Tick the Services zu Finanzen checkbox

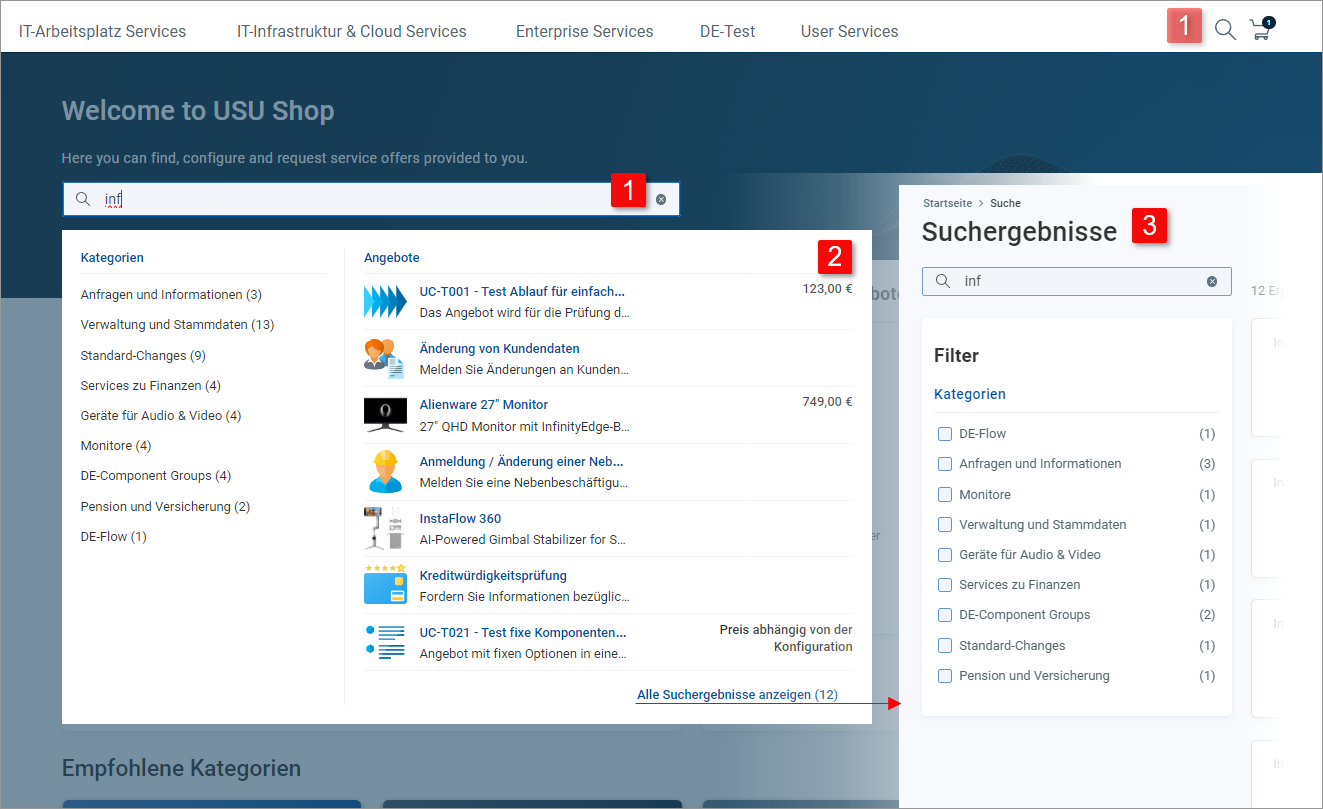click(x=945, y=585)
